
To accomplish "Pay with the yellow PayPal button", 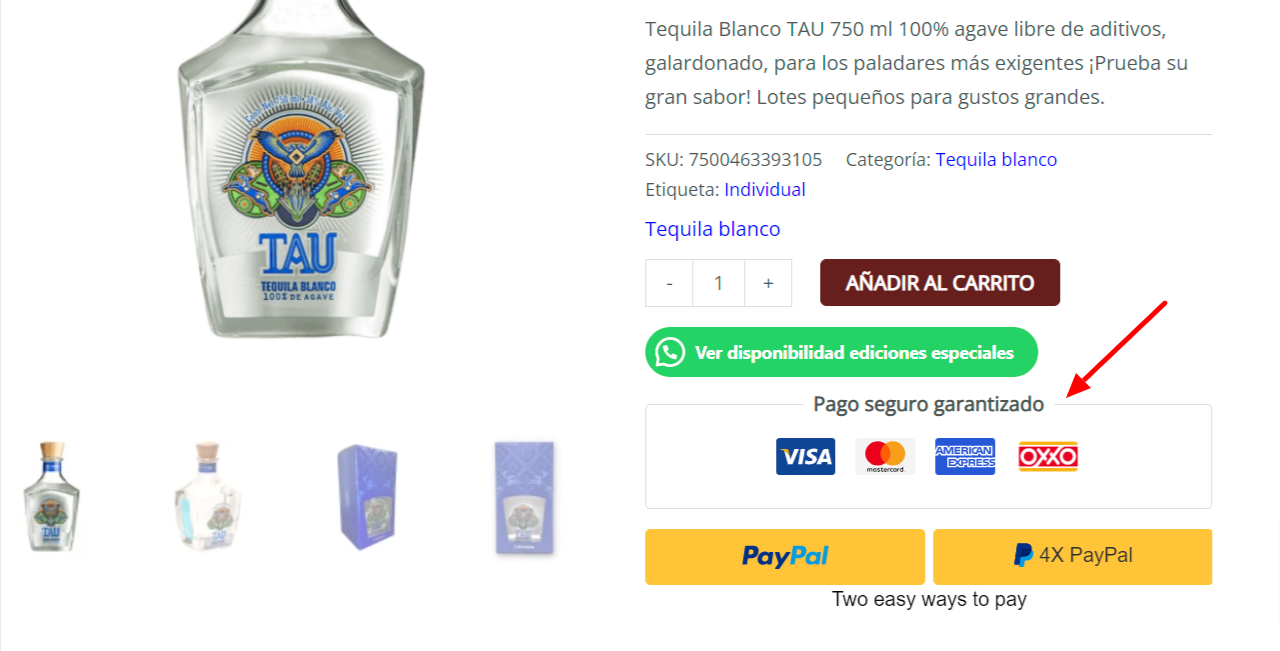I will tap(785, 556).
